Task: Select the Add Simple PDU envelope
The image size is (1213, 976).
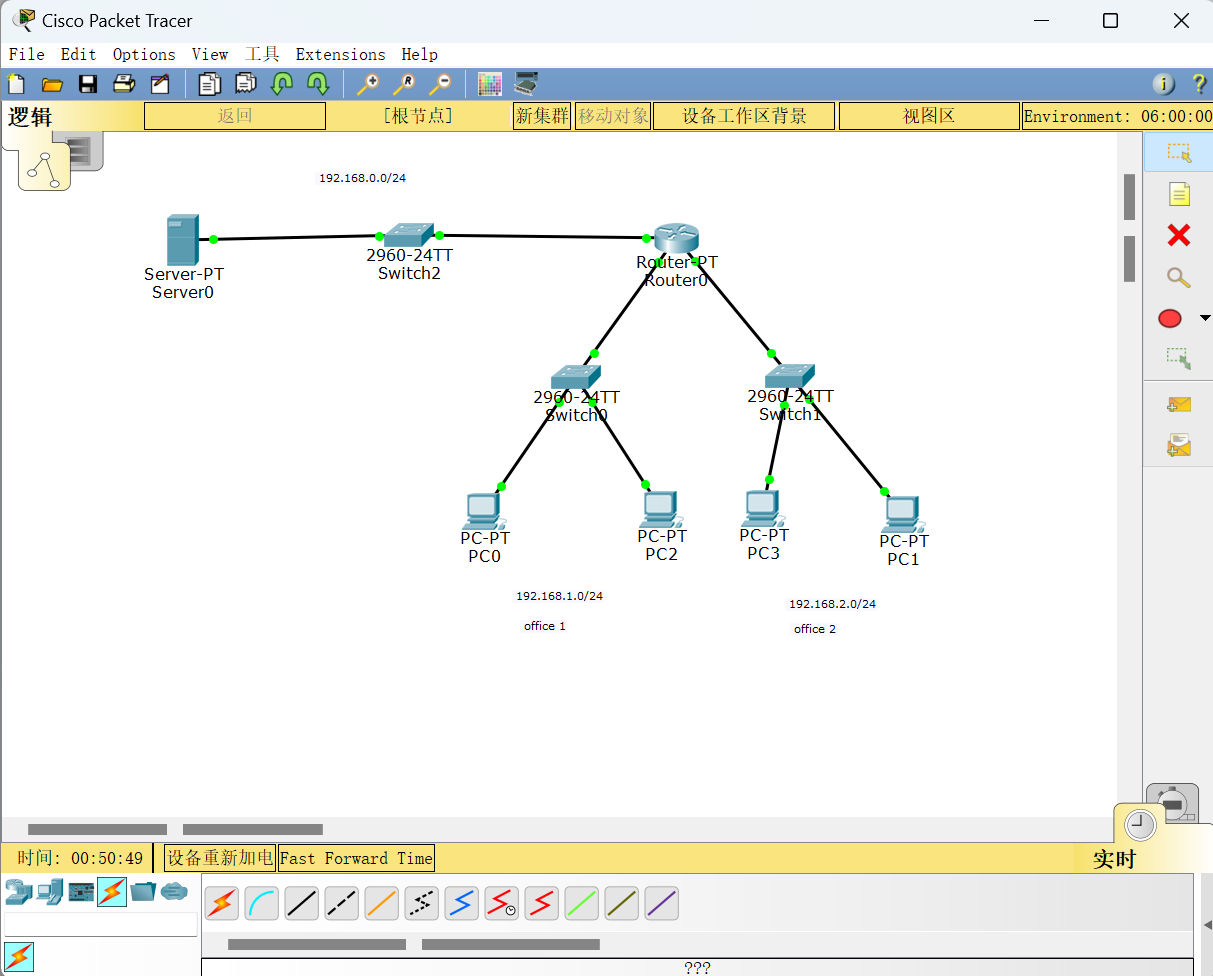Action: 1179,404
